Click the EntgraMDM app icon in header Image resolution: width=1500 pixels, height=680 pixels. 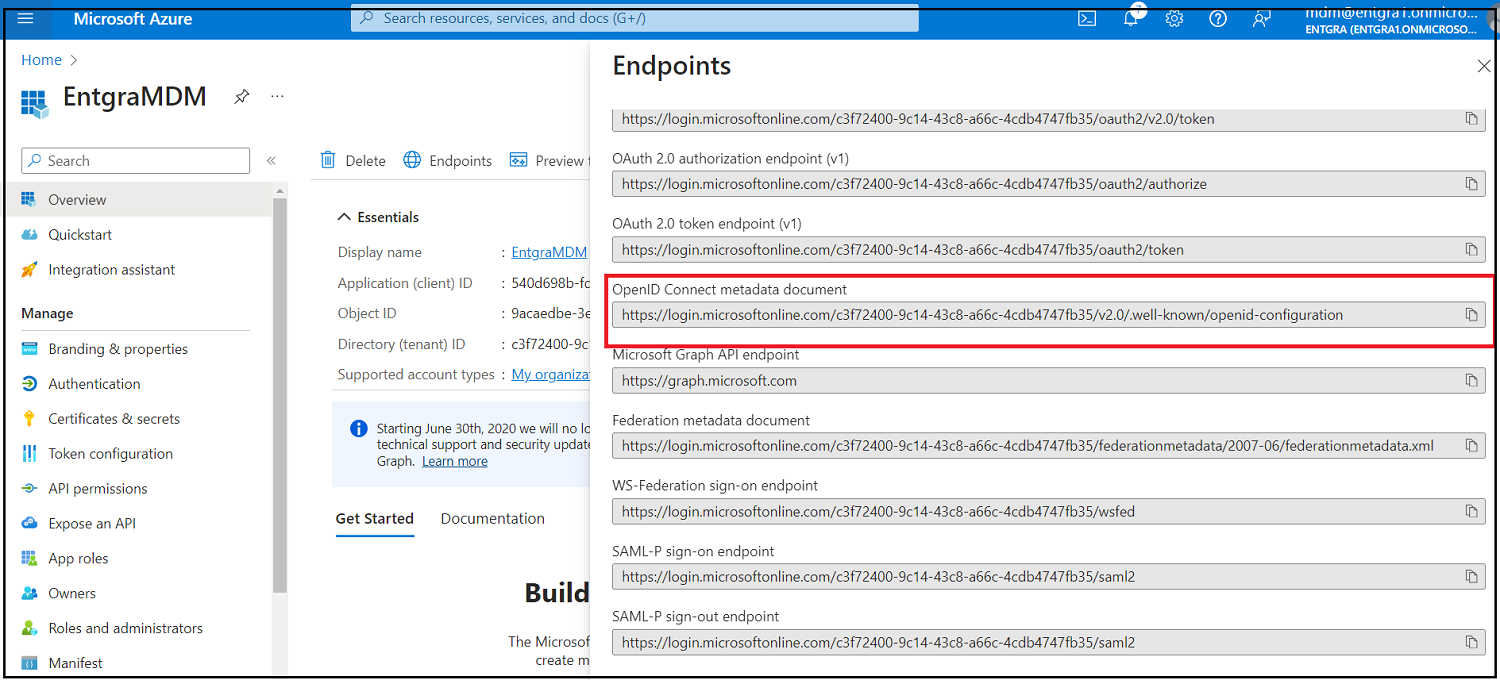coord(35,102)
